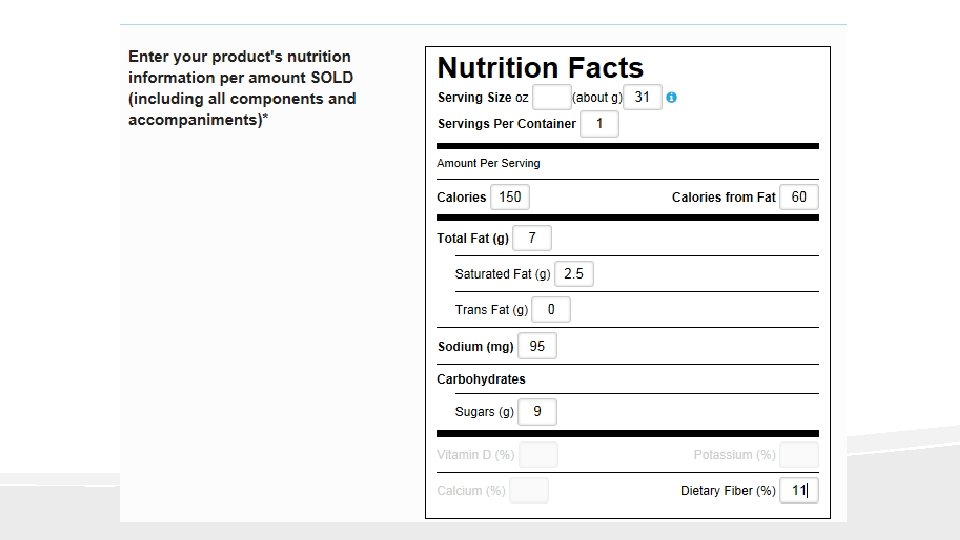Click the disabled Vitamin D percent field
Viewport: 960px width, 540px height.
[538, 455]
